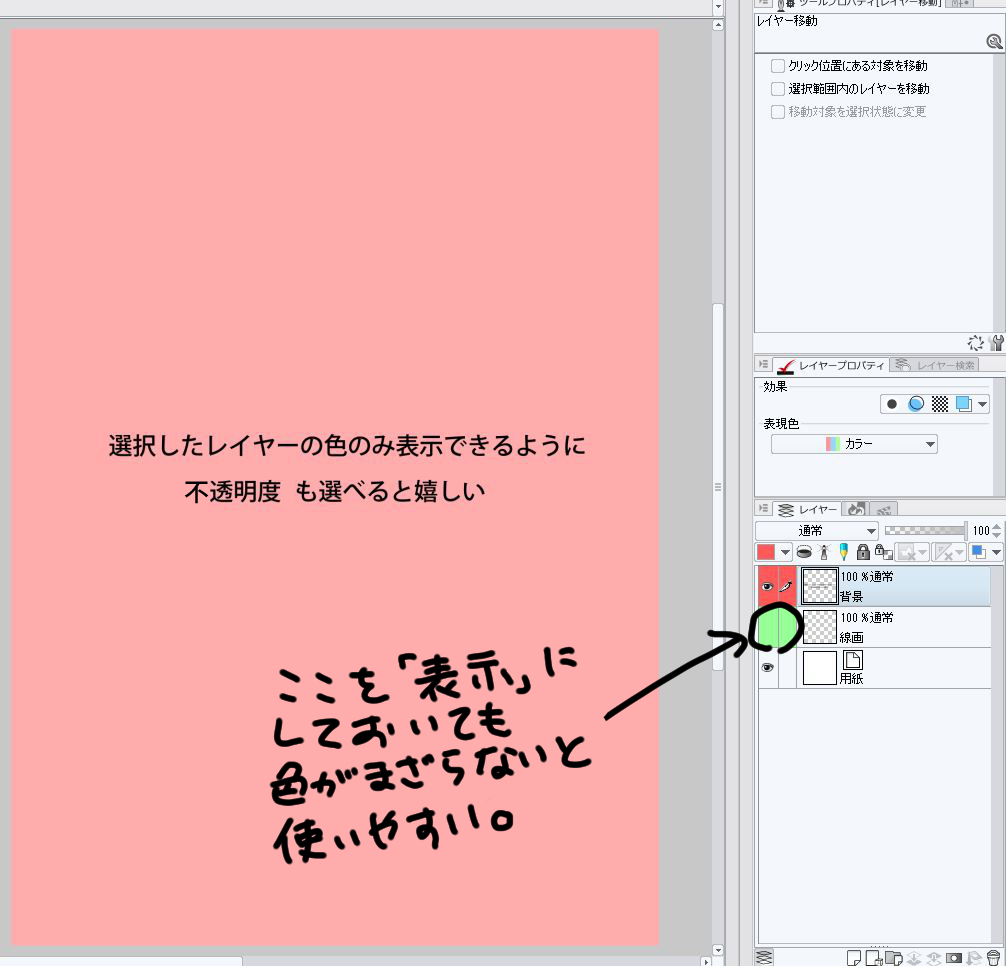1006x966 pixels.
Task: Toggle visibility of the 用紙 layer
Action: (x=768, y=668)
